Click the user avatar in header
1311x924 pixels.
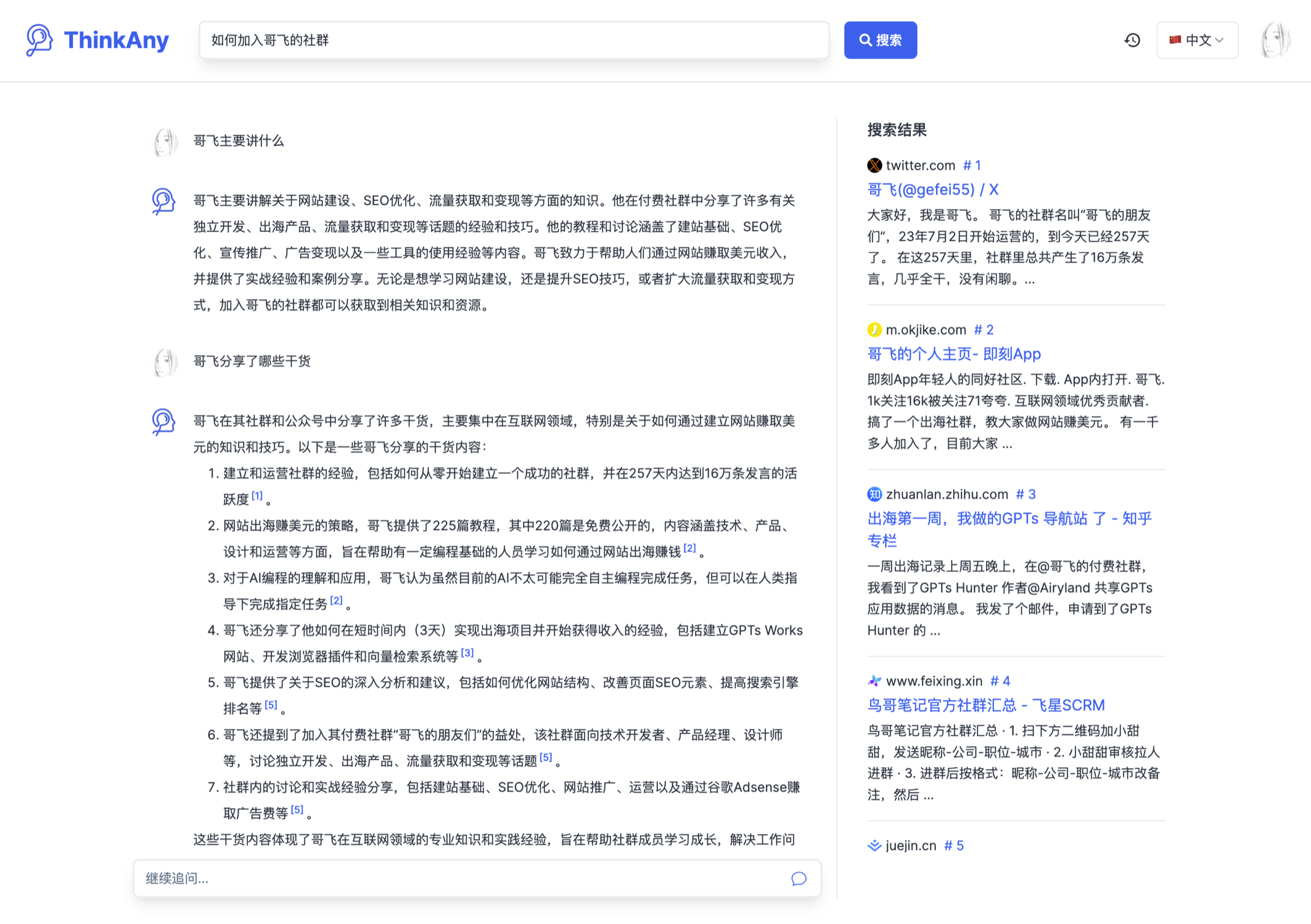coord(1274,40)
